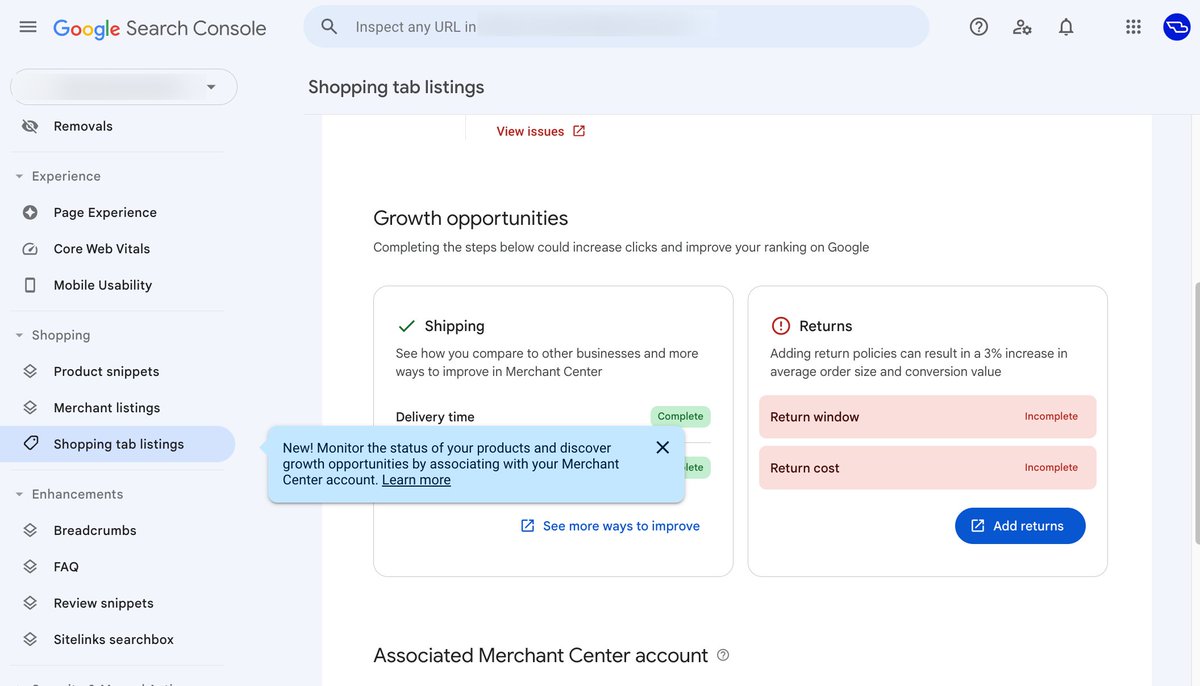This screenshot has width=1200, height=686.
Task: Close the New feature tooltip
Action: coord(662,447)
